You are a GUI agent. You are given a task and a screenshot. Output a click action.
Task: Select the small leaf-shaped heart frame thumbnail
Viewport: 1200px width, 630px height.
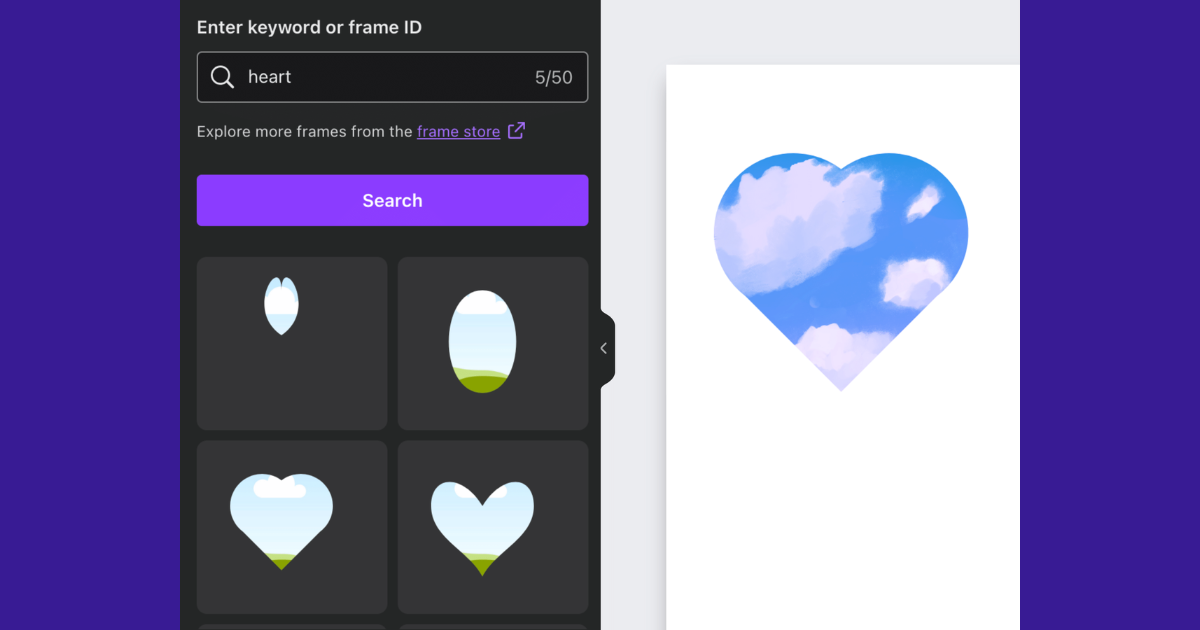[x=292, y=343]
